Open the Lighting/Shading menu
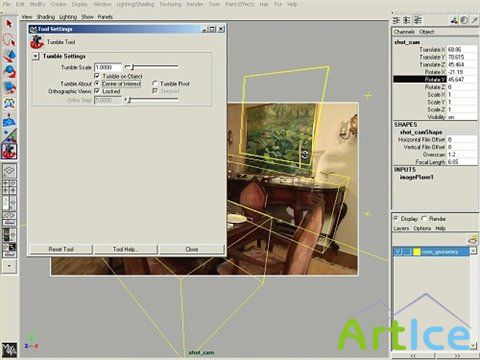This screenshot has width=480, height=360. [x=135, y=4]
